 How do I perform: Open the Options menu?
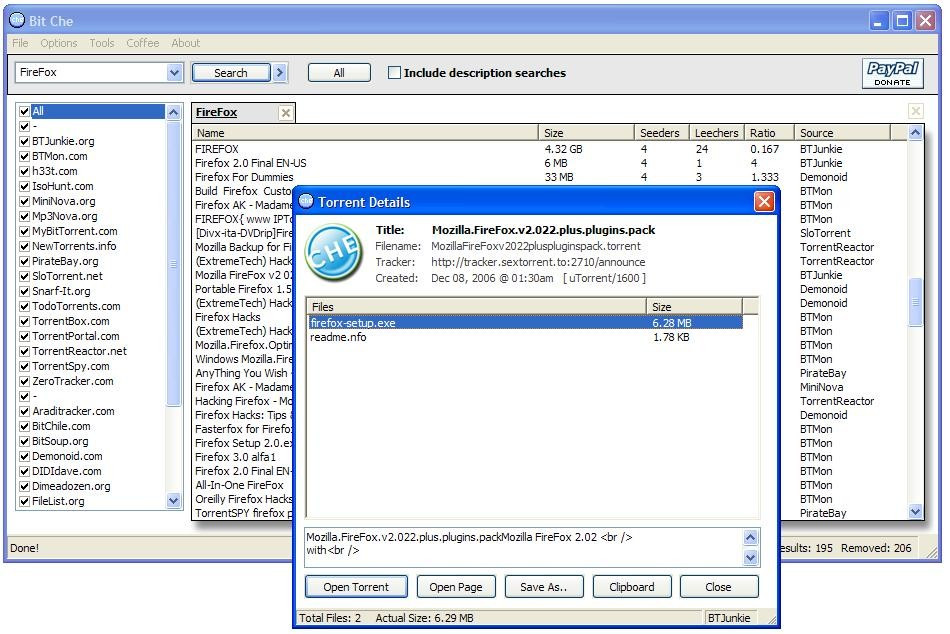pyautogui.click(x=59, y=43)
